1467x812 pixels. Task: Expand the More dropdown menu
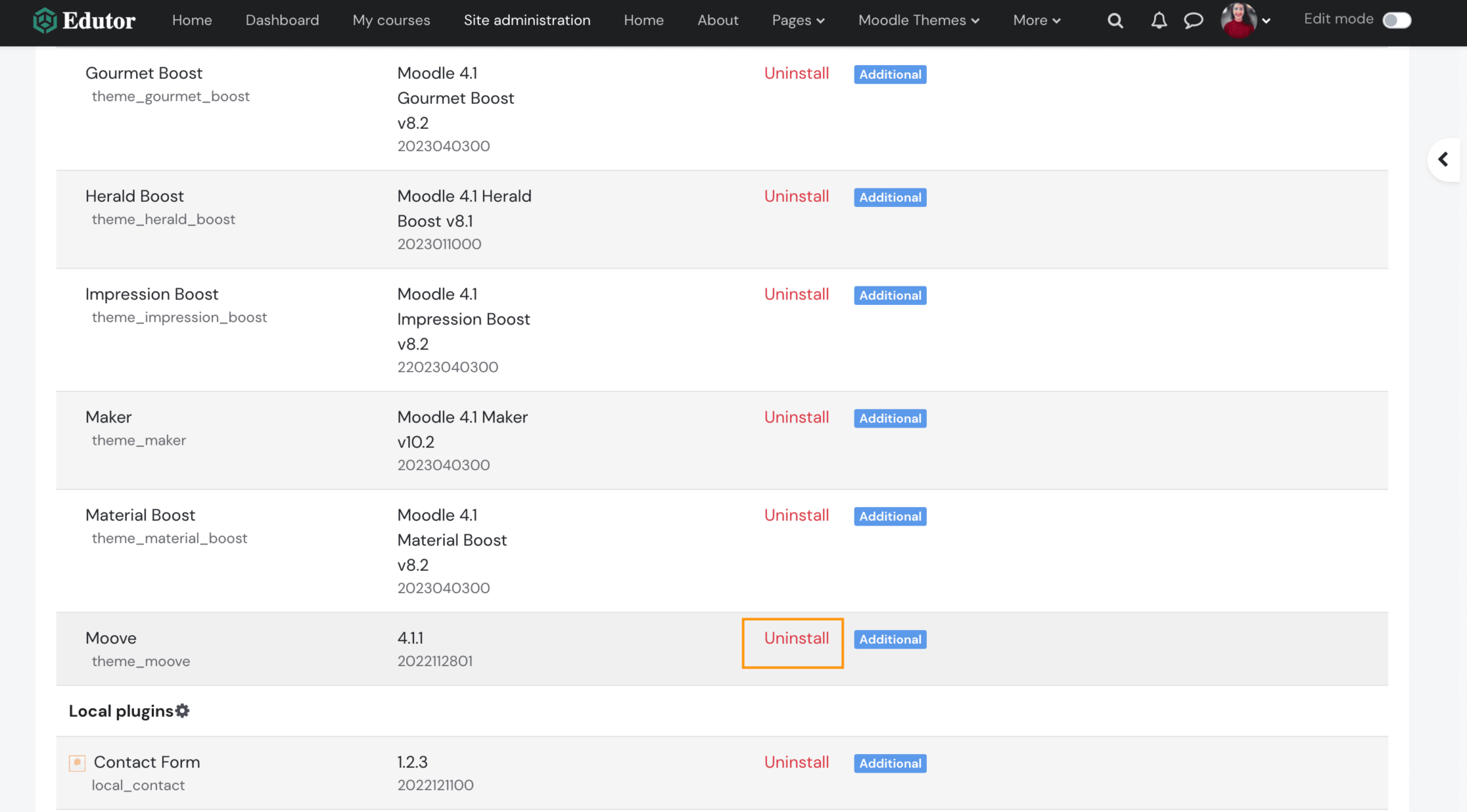point(1036,20)
